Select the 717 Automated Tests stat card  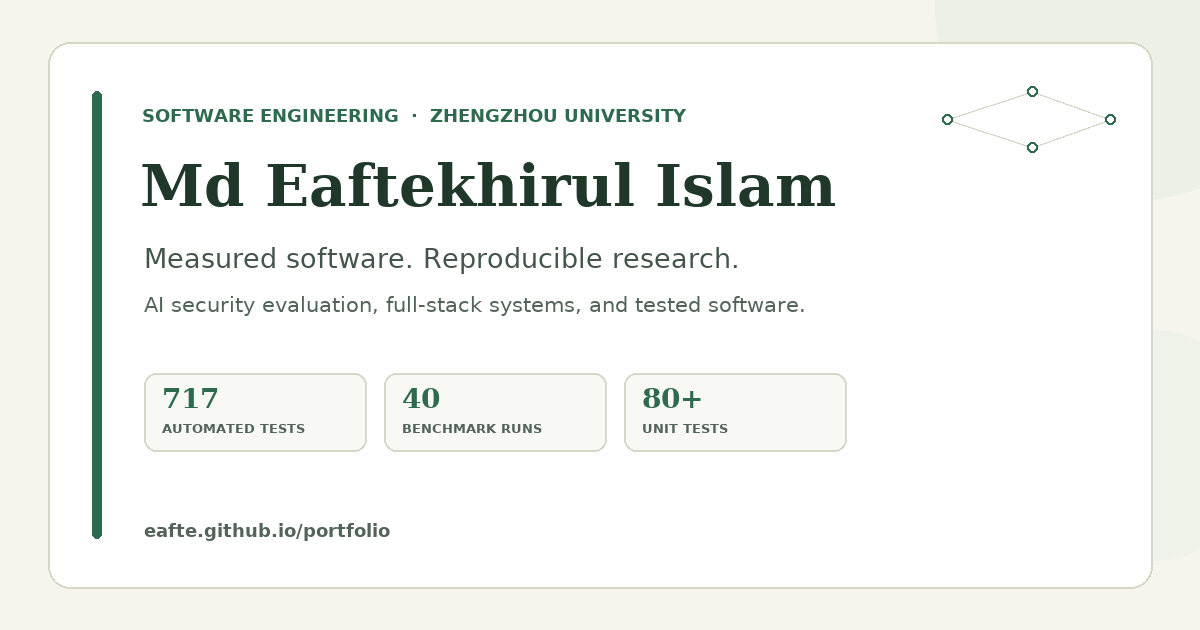(255, 412)
